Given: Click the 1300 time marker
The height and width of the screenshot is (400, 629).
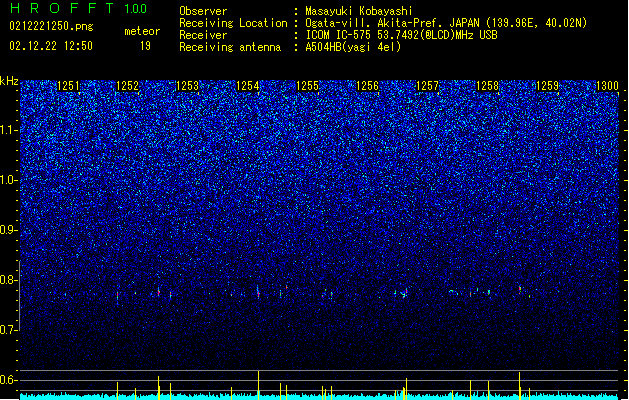Looking at the screenshot, I should click(x=607, y=86).
